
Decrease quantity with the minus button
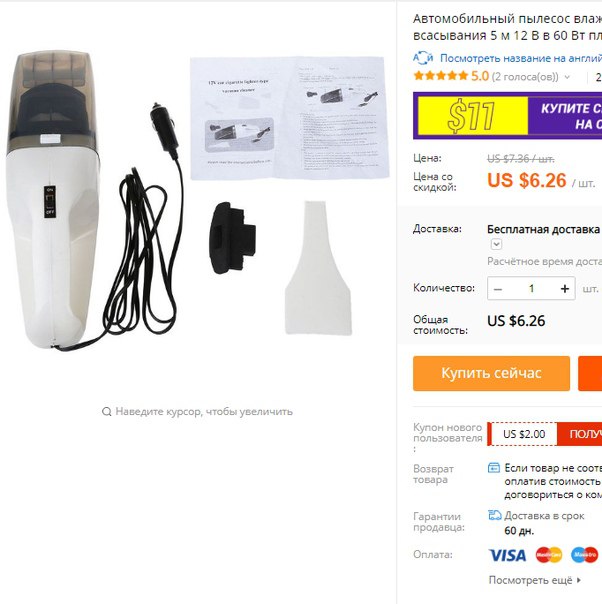498,289
